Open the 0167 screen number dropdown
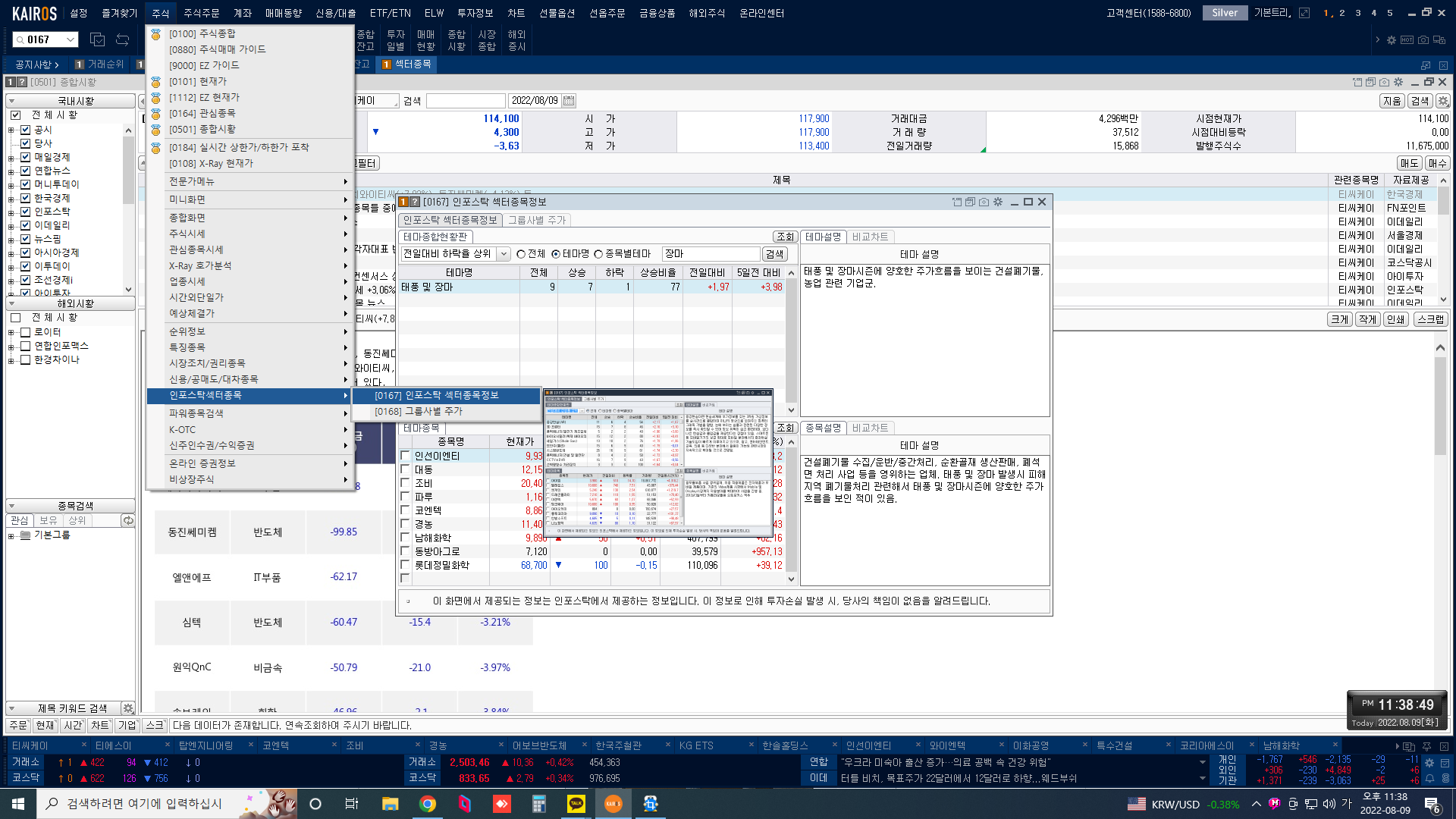The image size is (1456, 819). coord(71,39)
